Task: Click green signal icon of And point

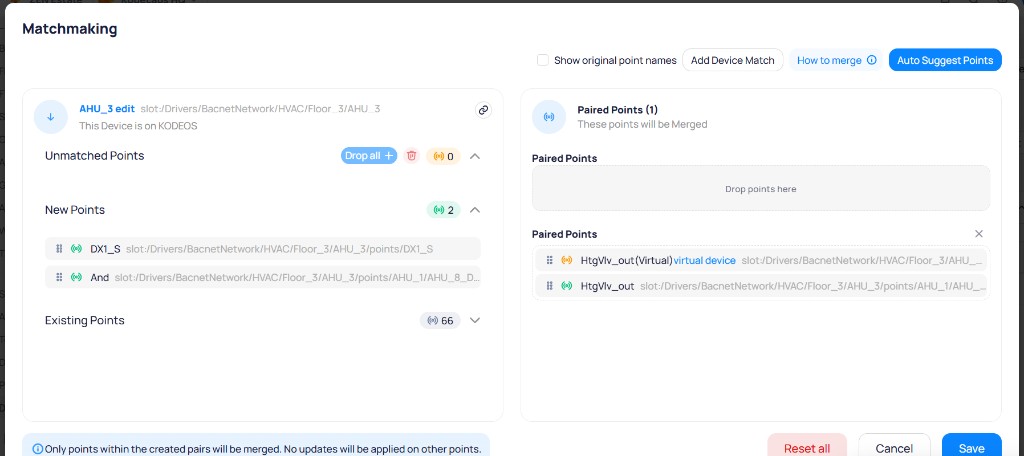Action: [x=76, y=277]
